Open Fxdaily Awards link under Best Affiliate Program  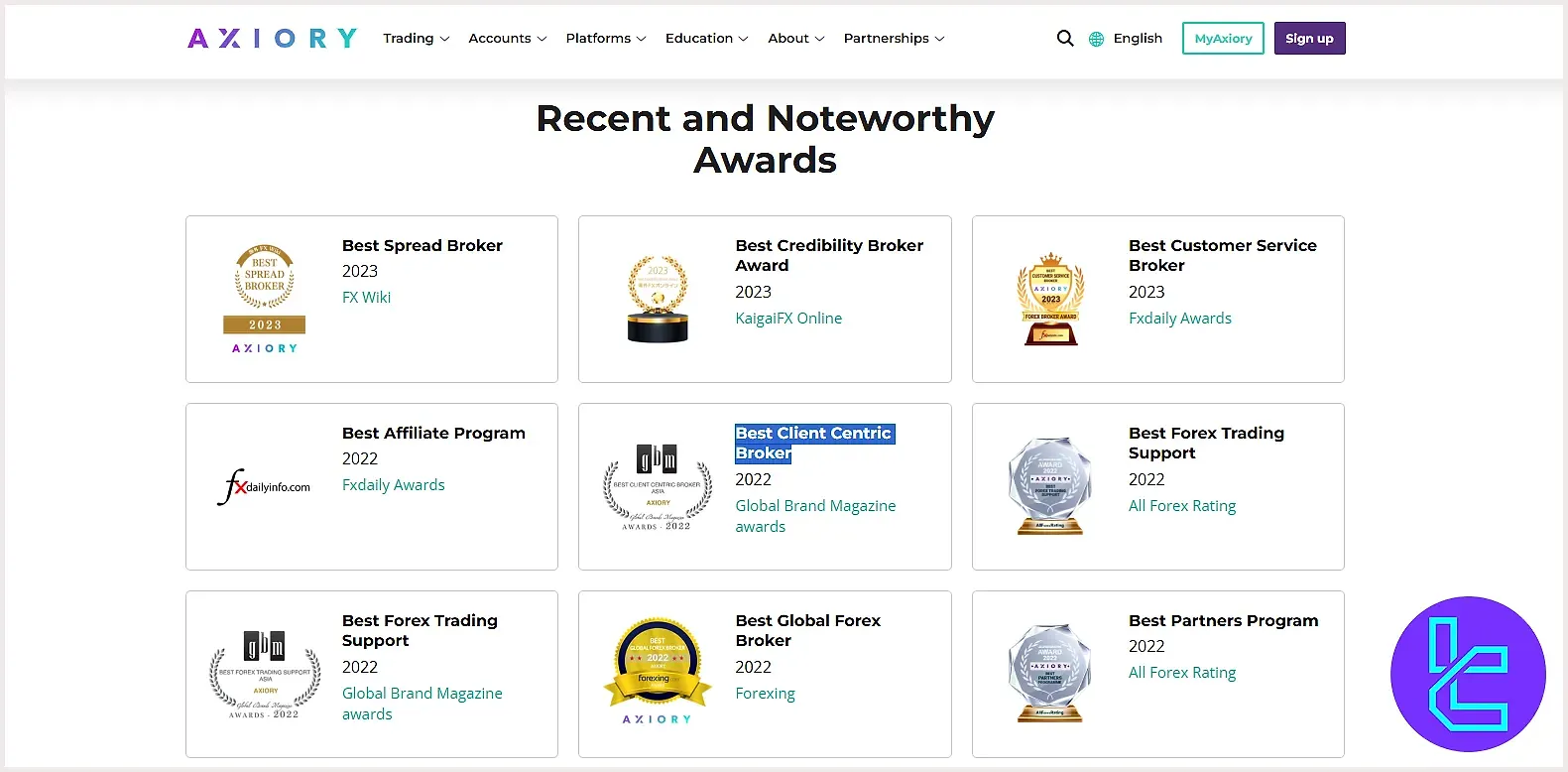pos(394,485)
